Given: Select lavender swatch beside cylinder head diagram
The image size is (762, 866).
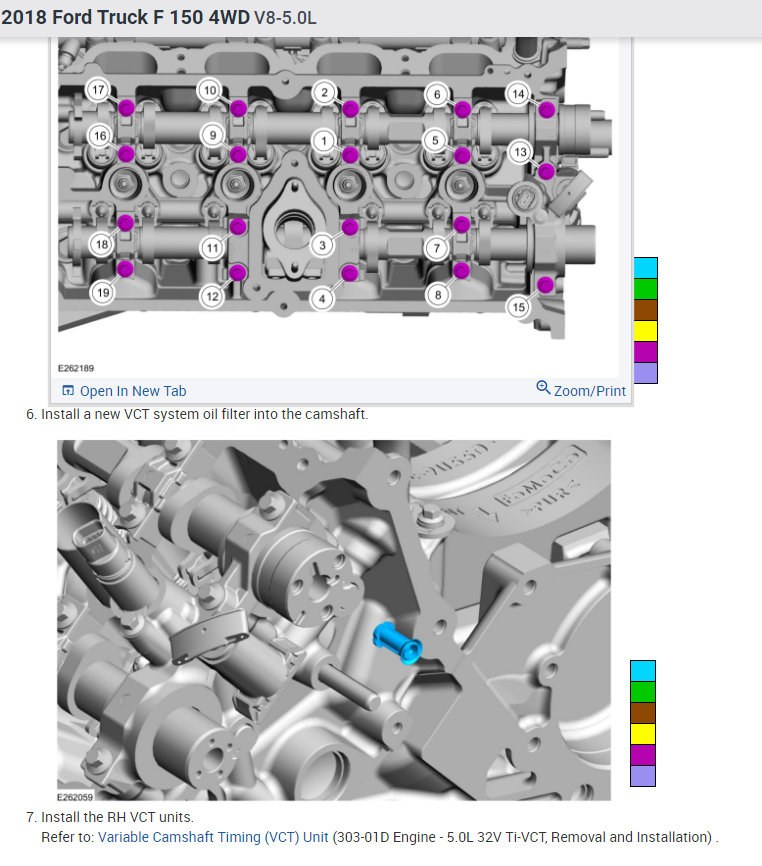Looking at the screenshot, I should coord(645,373).
